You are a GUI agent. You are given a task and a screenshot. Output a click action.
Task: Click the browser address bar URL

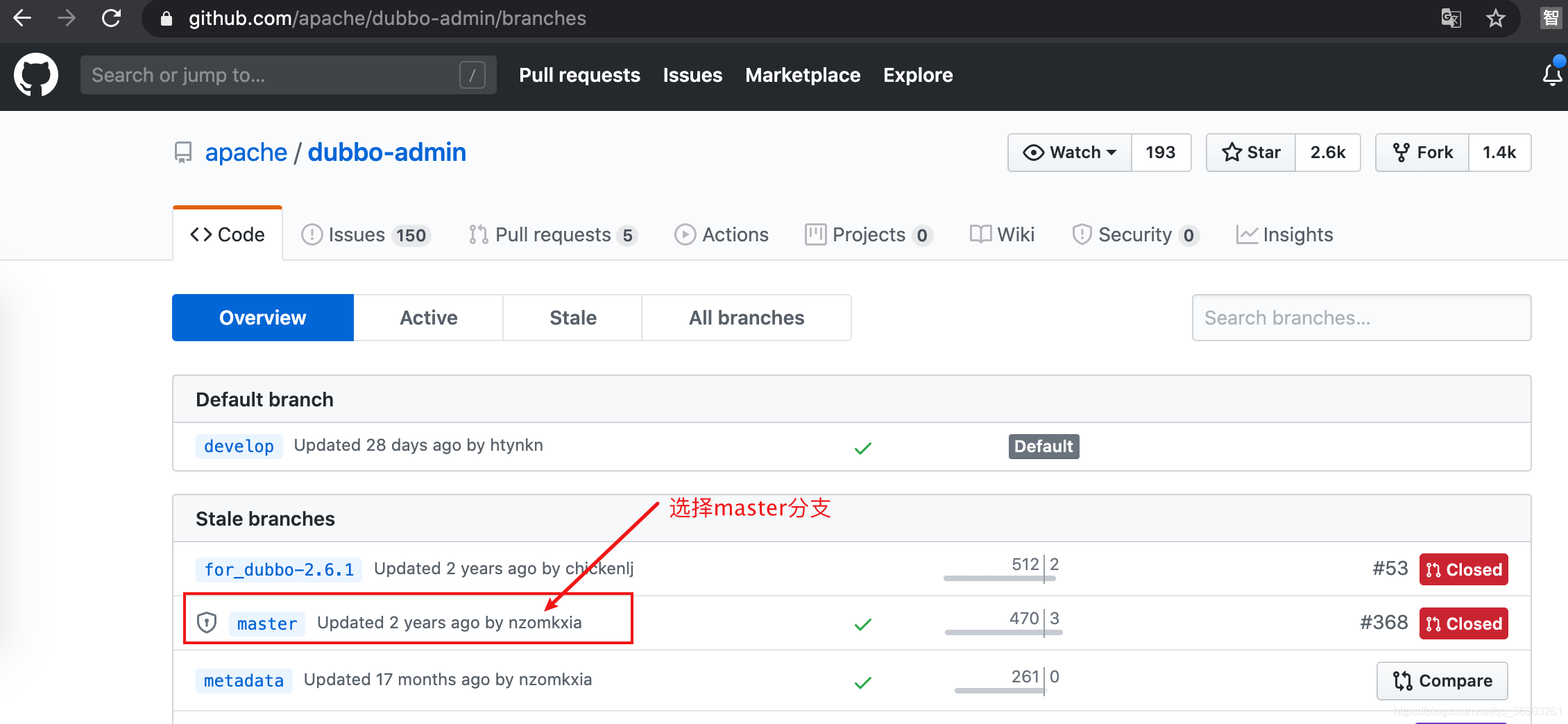(x=387, y=19)
